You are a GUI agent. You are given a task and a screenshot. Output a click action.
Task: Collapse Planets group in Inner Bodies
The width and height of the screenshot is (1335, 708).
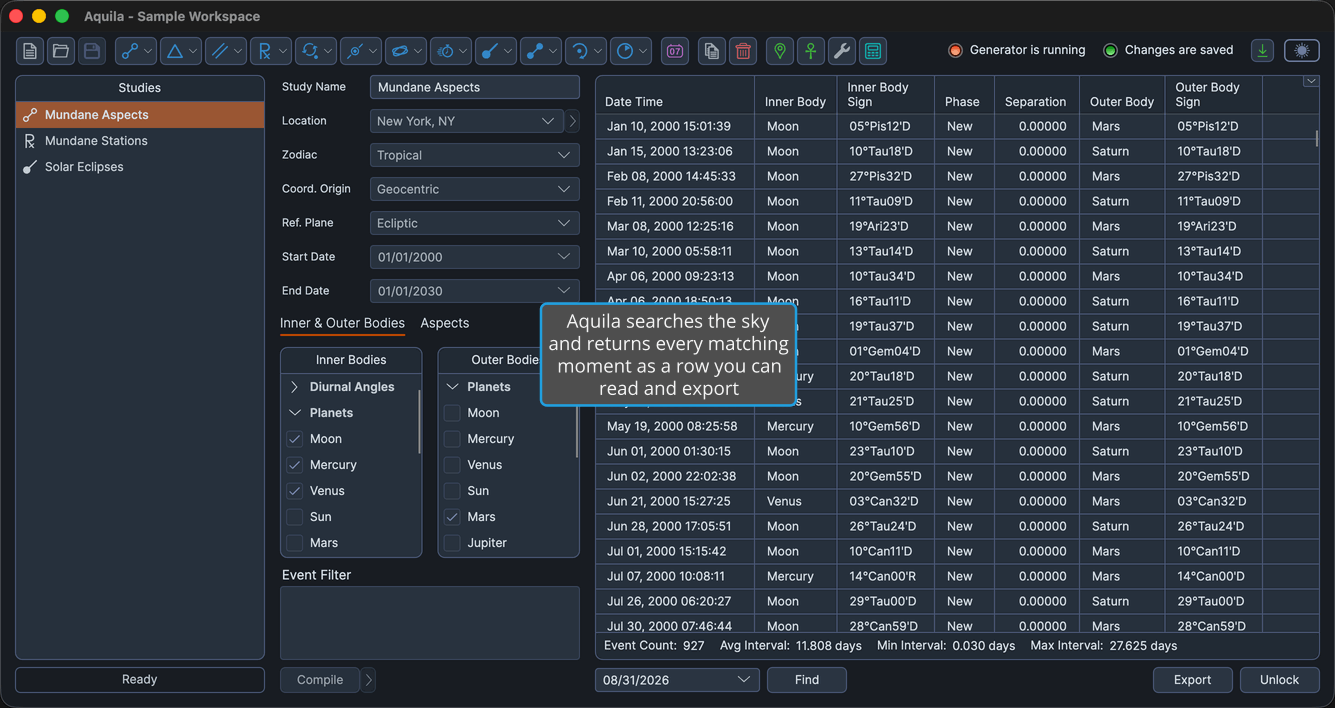[x=294, y=413]
